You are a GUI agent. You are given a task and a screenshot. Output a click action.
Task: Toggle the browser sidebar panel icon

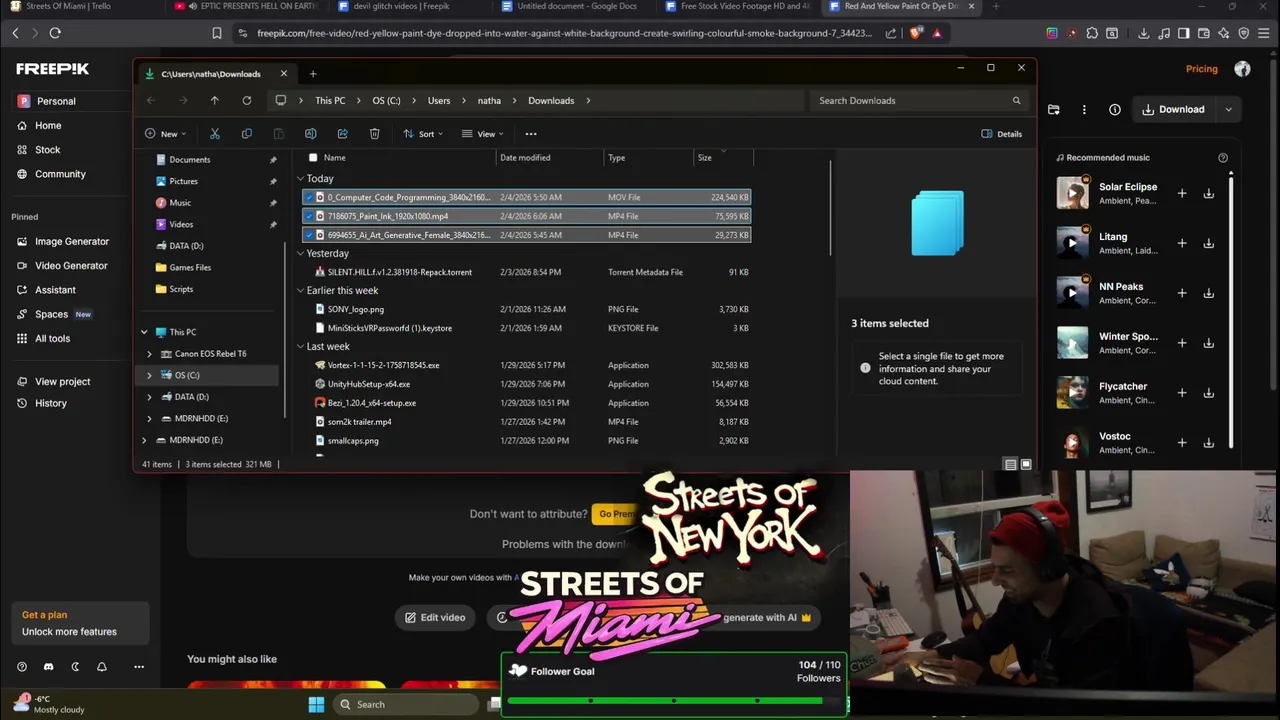pyautogui.click(x=1183, y=33)
